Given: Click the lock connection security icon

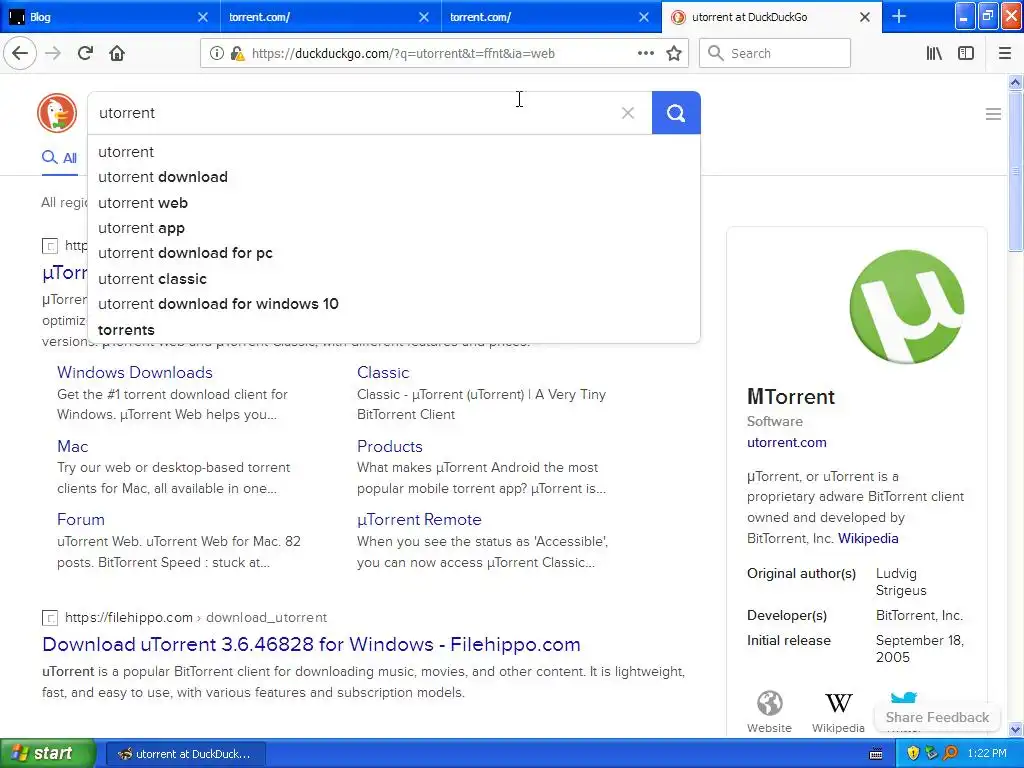Looking at the screenshot, I should (237, 54).
